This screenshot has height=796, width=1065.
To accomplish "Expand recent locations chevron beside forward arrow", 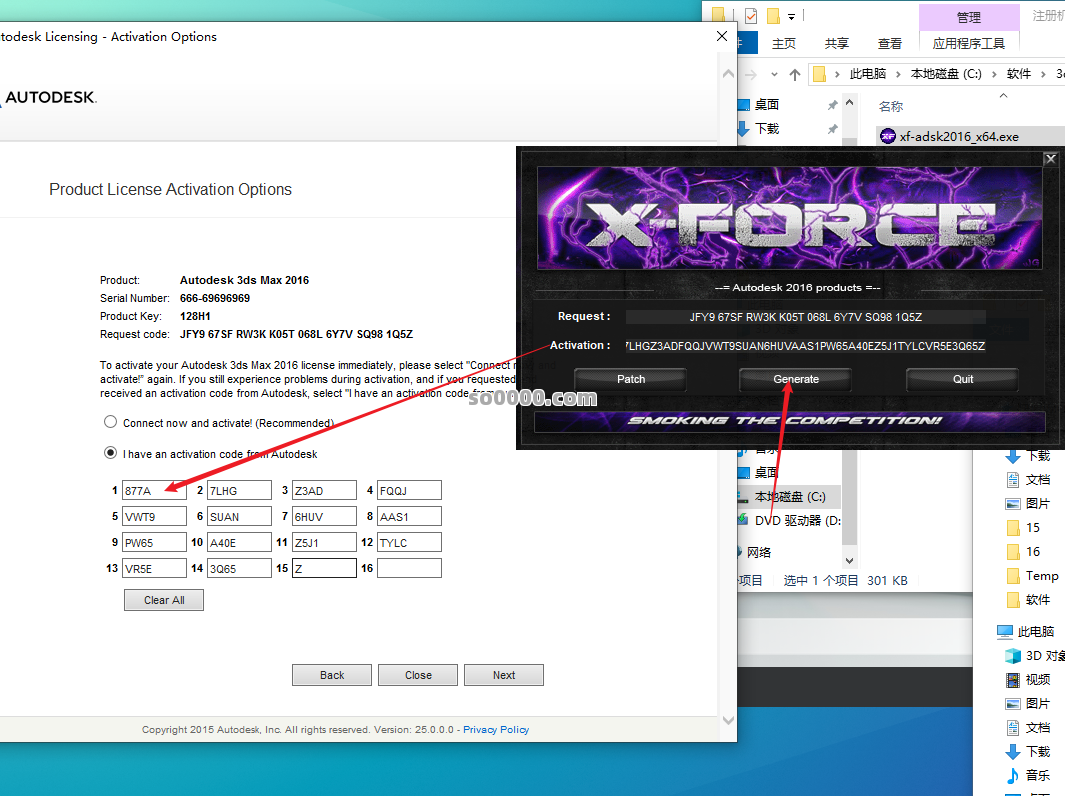I will coord(775,74).
